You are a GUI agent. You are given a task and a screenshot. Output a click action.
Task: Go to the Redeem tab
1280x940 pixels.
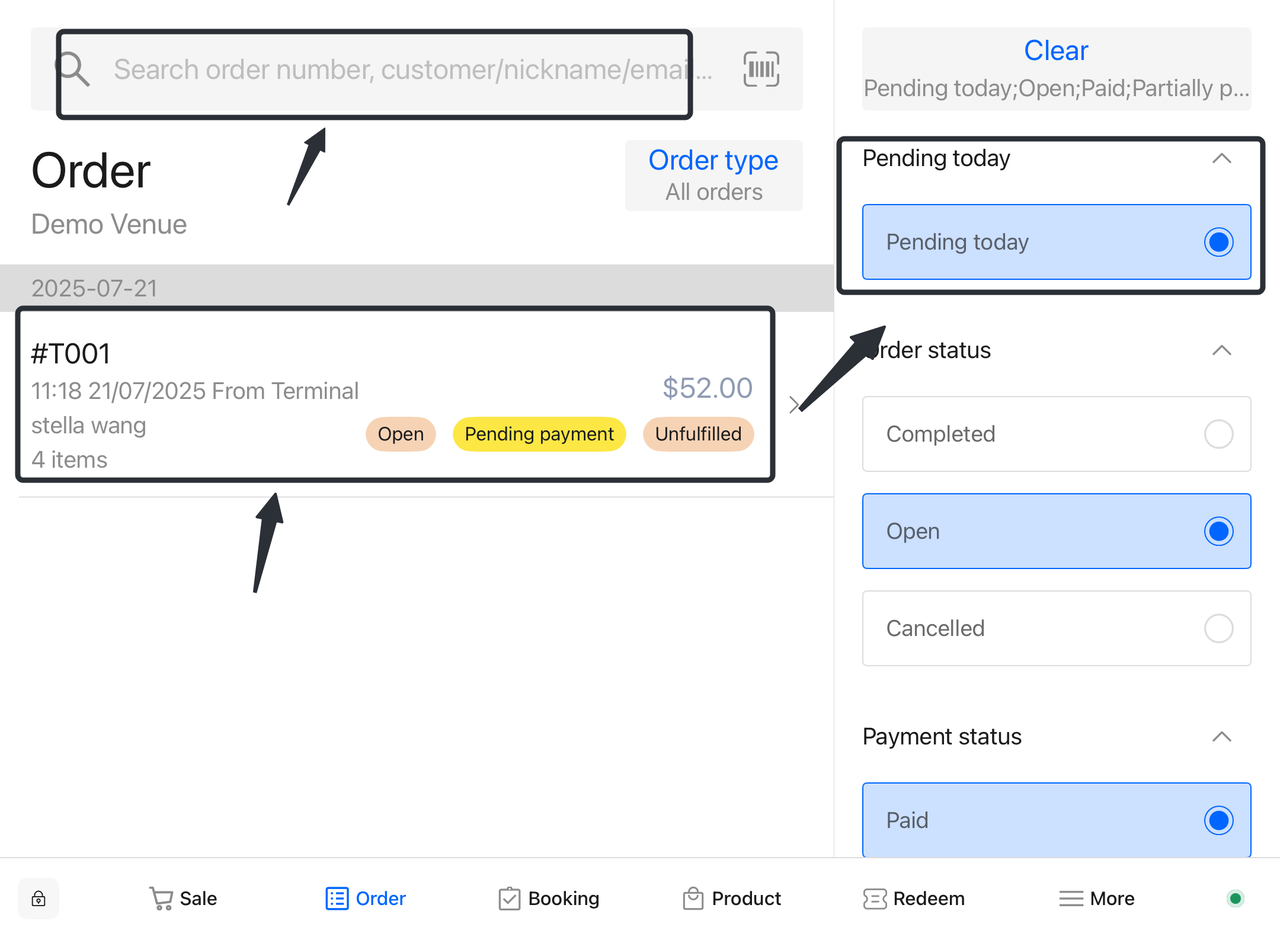(914, 898)
